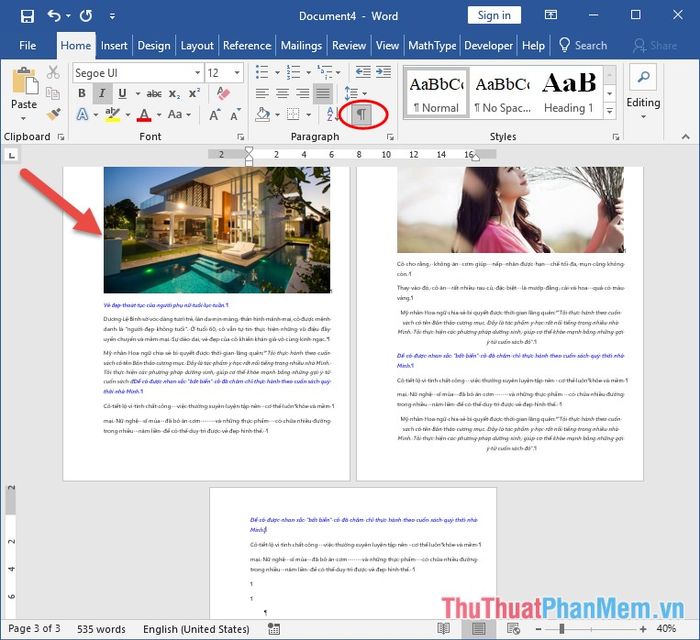Viewport: 700px width, 640px height.
Task: Increase font size with grow font icon
Action: pyautogui.click(x=214, y=115)
